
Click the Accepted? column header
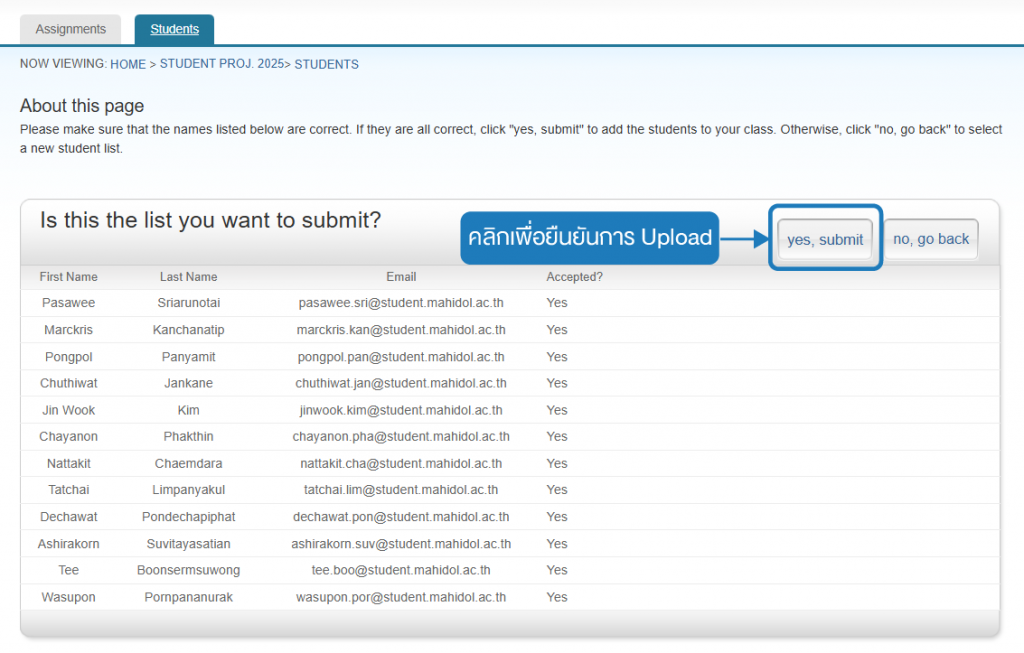575,277
